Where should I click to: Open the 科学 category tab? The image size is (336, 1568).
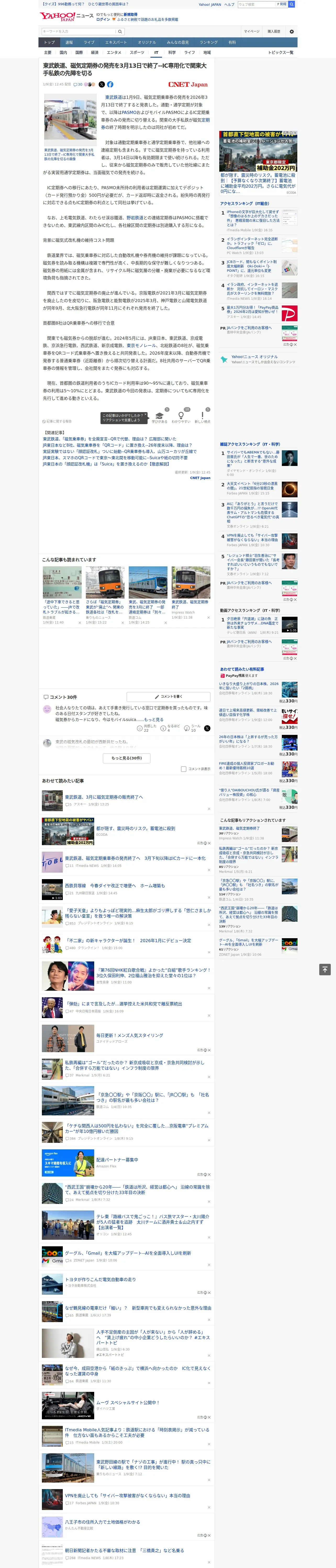coord(172,52)
